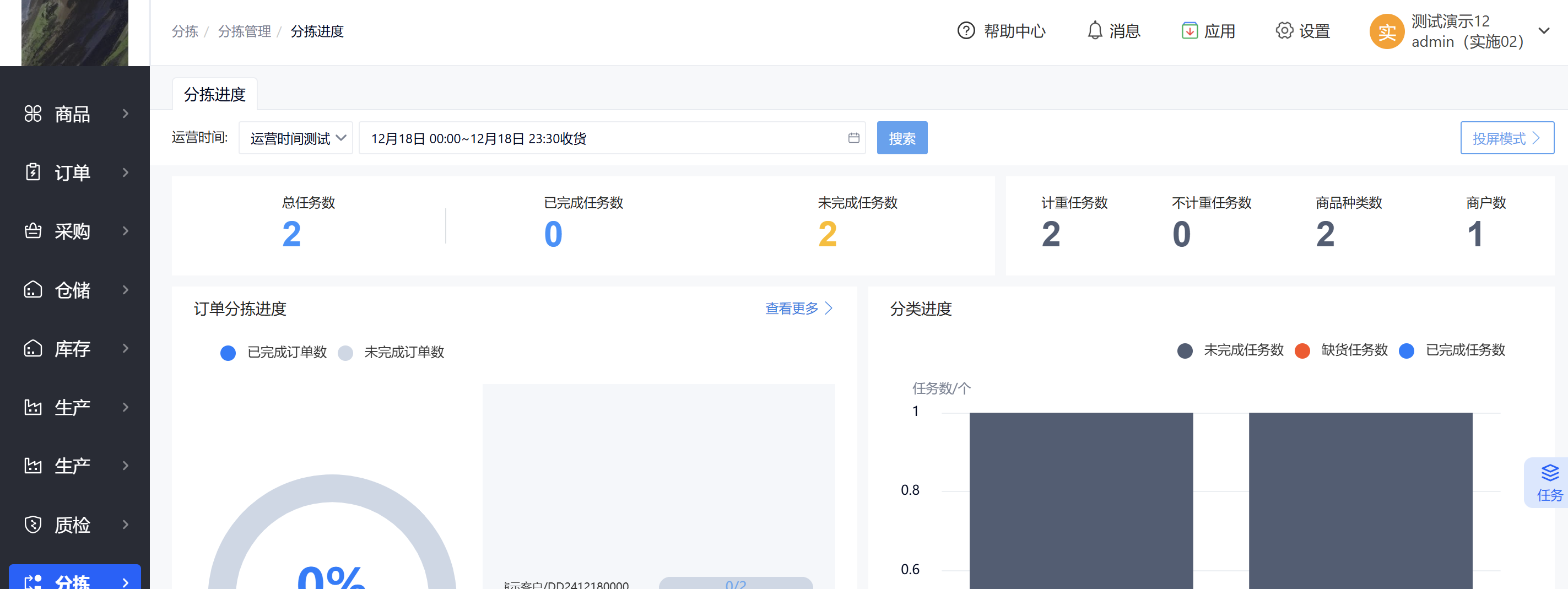Image resolution: width=1568 pixels, height=589 pixels.
Task: Click the floating 任务 layers icon
Action: [x=1550, y=472]
